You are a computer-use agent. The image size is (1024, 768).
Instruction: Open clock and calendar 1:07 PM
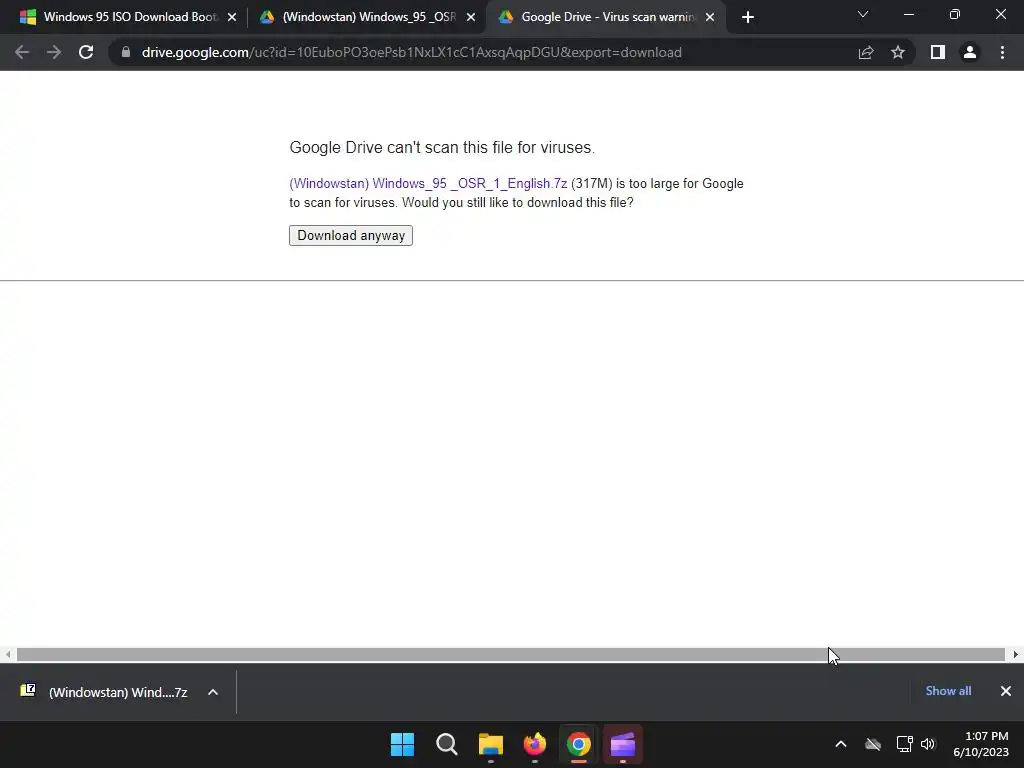pos(981,744)
